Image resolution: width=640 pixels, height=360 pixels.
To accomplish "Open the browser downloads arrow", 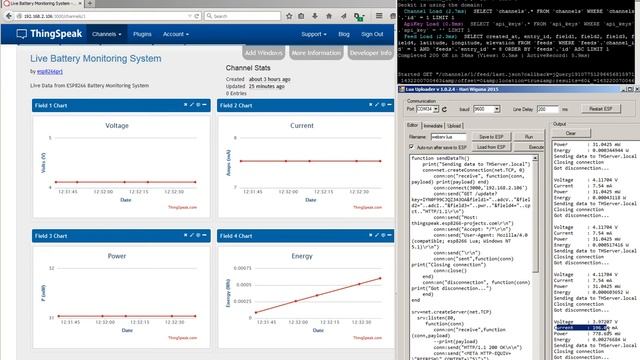I will click(315, 16).
